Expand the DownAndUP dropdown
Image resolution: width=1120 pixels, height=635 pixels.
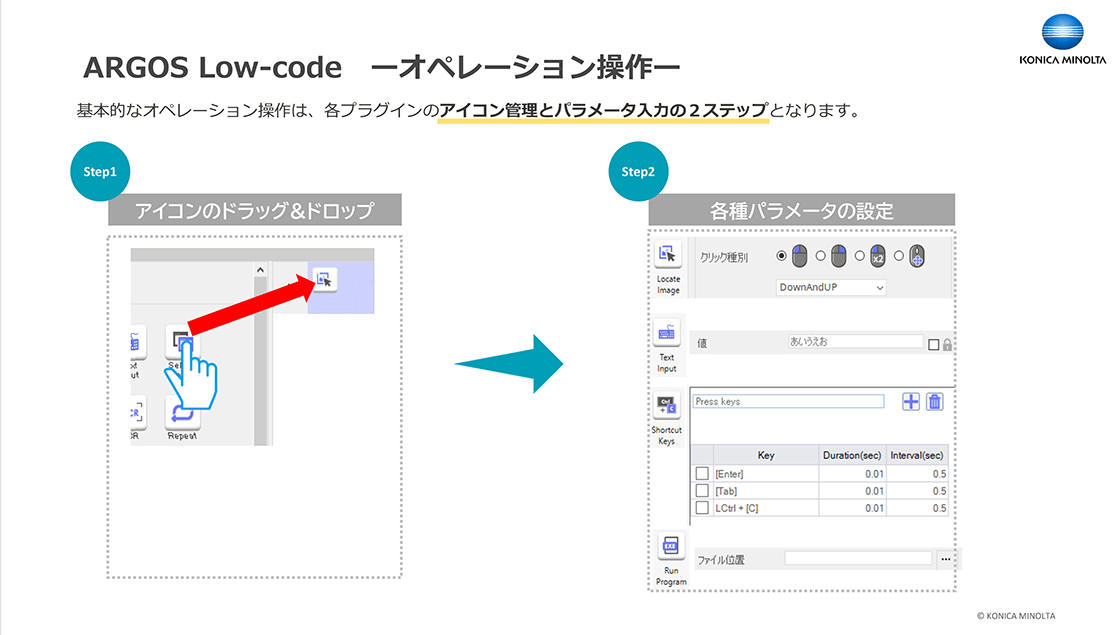coord(832,287)
